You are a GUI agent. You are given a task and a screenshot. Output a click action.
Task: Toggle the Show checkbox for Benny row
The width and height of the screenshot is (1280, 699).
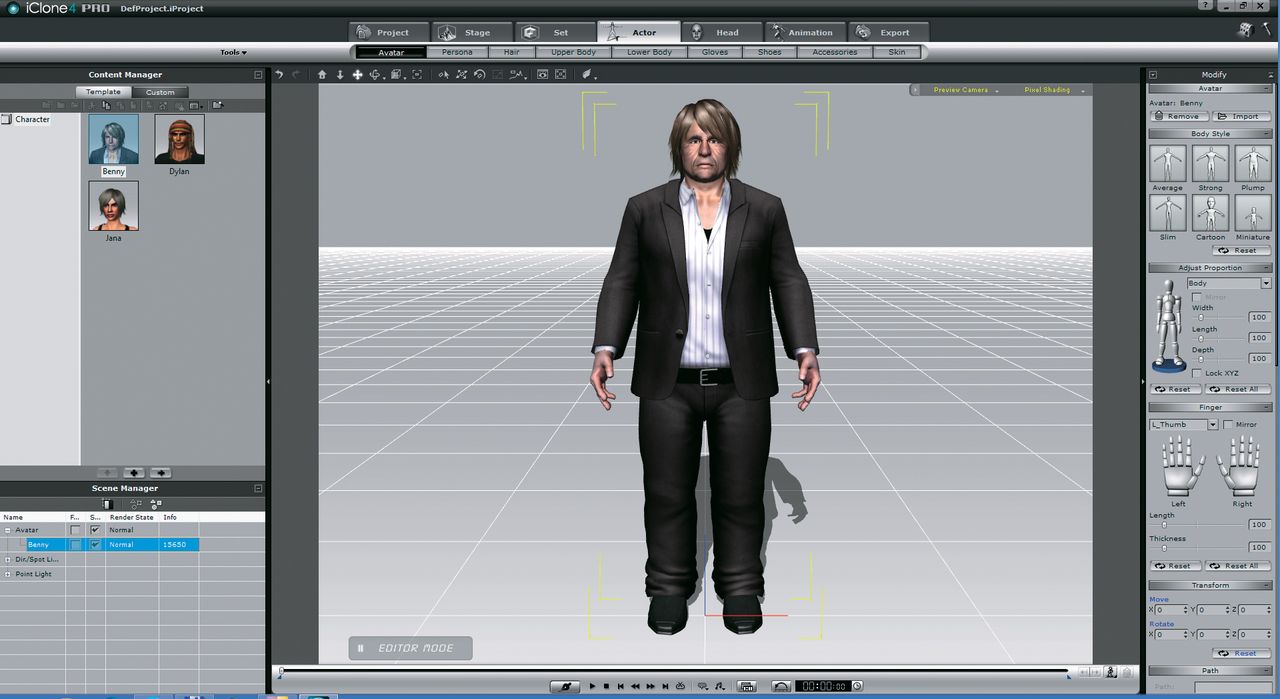click(95, 545)
